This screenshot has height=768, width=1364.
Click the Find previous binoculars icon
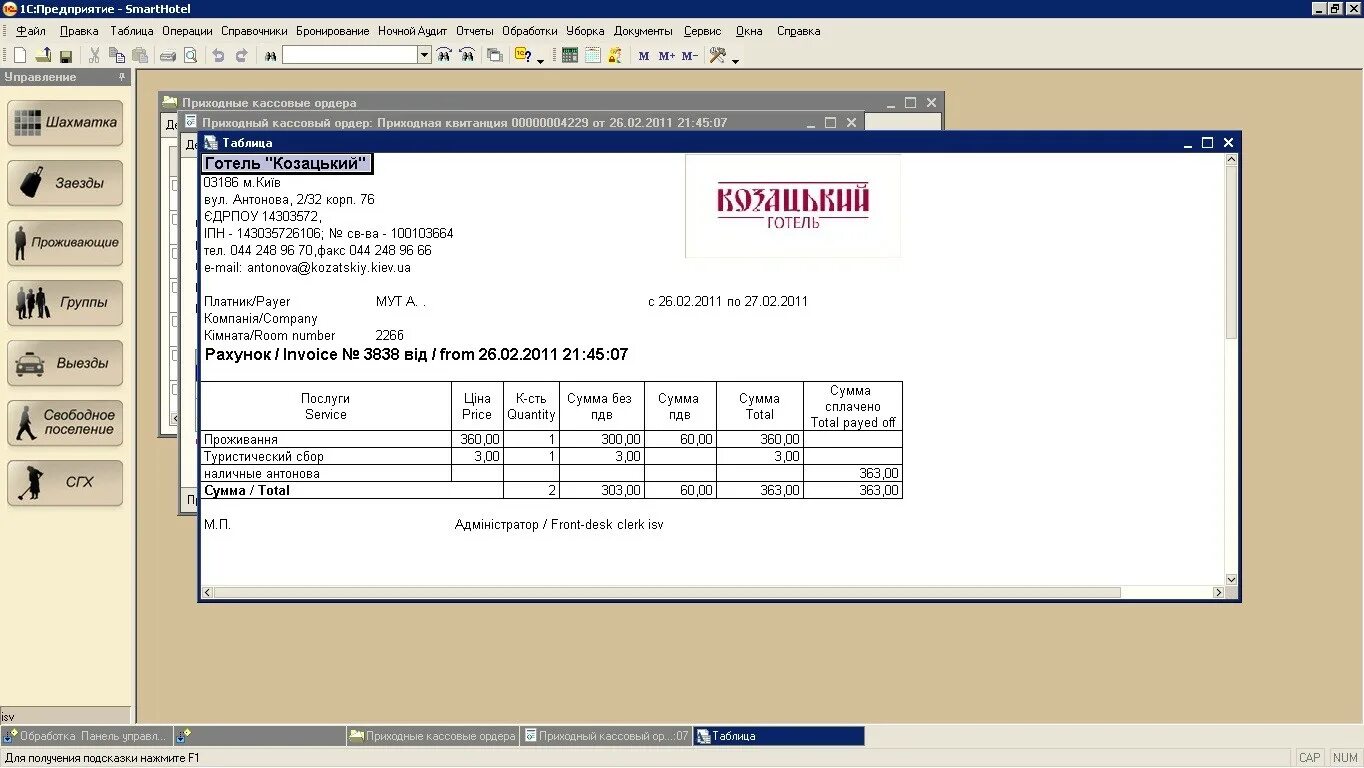coord(467,56)
